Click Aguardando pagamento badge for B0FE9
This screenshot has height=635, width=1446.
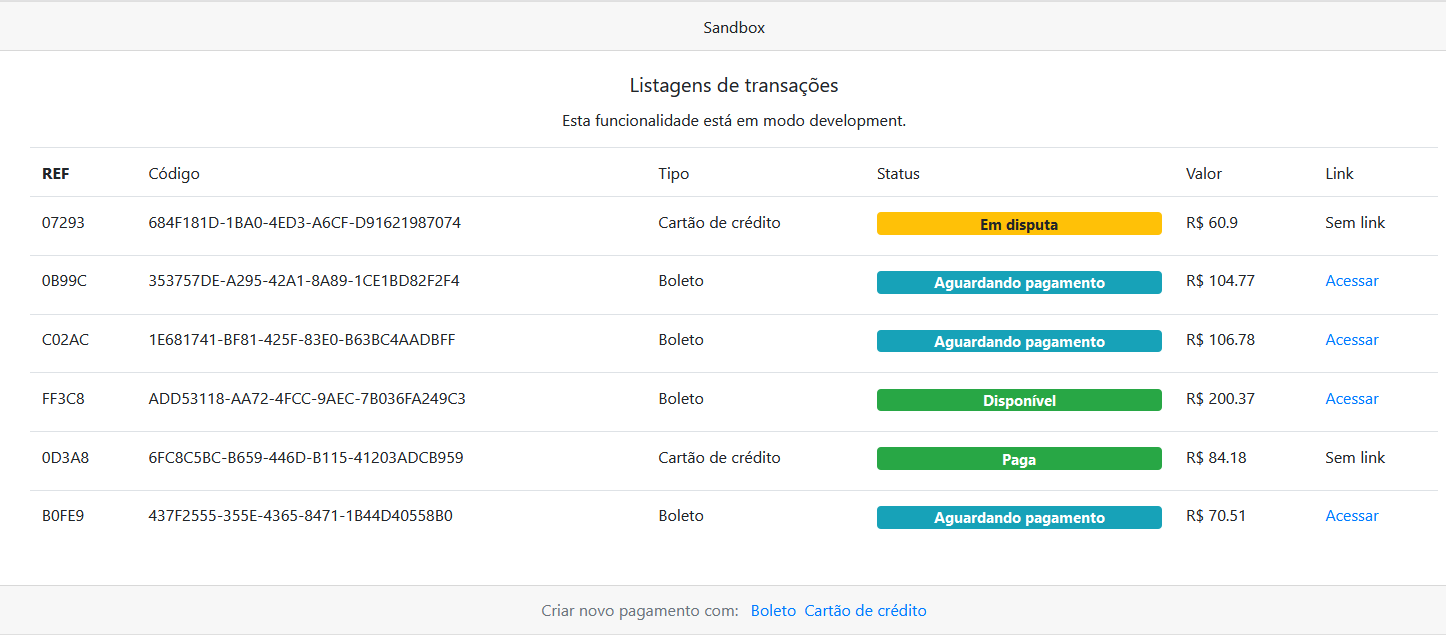1019,518
